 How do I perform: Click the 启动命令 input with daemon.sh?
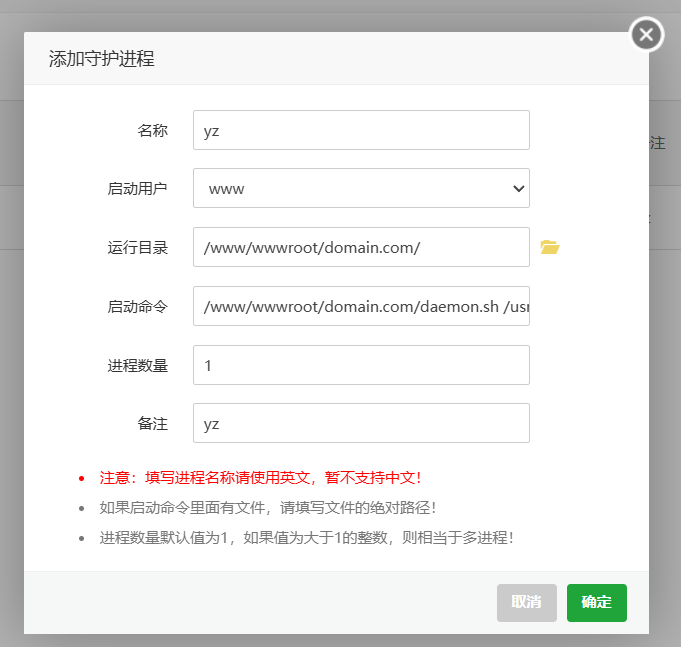click(x=360, y=306)
